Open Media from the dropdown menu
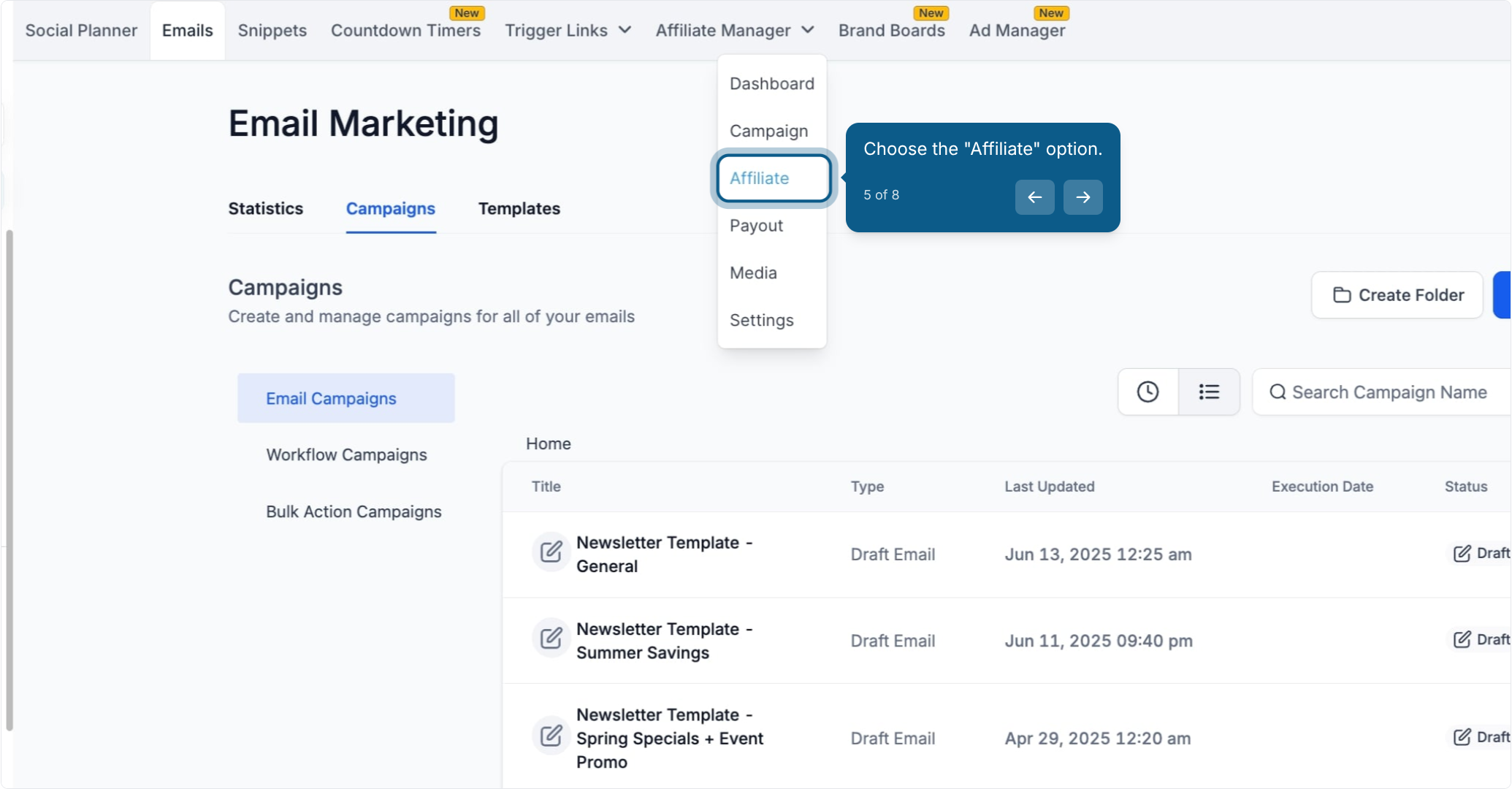Viewport: 1512px width, 789px height. pyautogui.click(x=753, y=273)
